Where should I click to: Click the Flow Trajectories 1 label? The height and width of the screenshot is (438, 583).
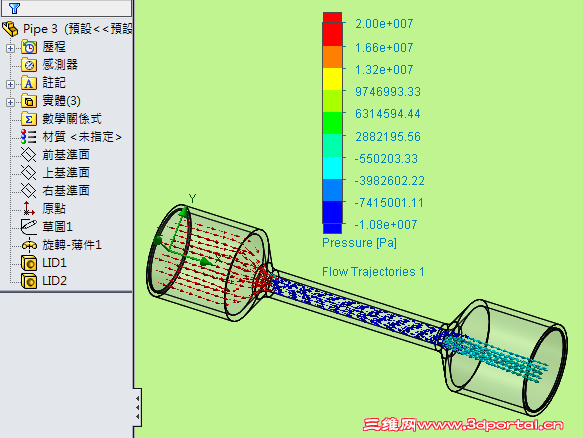pyautogui.click(x=373, y=272)
